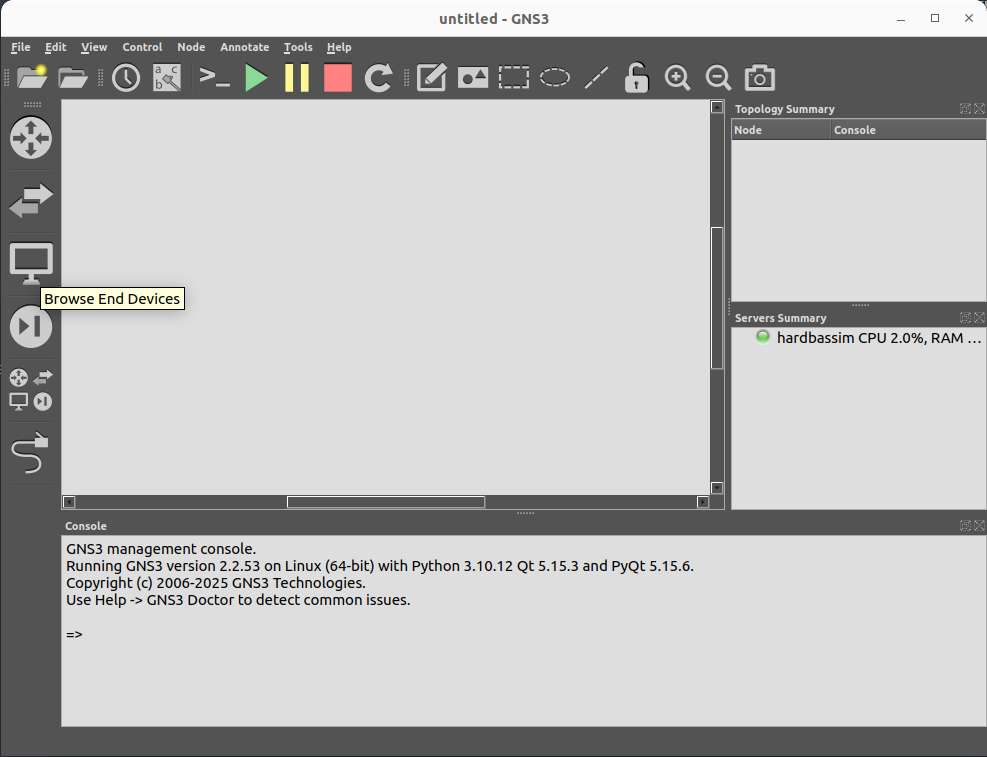Float the Servers Summary panel
Screen dimensions: 987x757
(x=965, y=318)
